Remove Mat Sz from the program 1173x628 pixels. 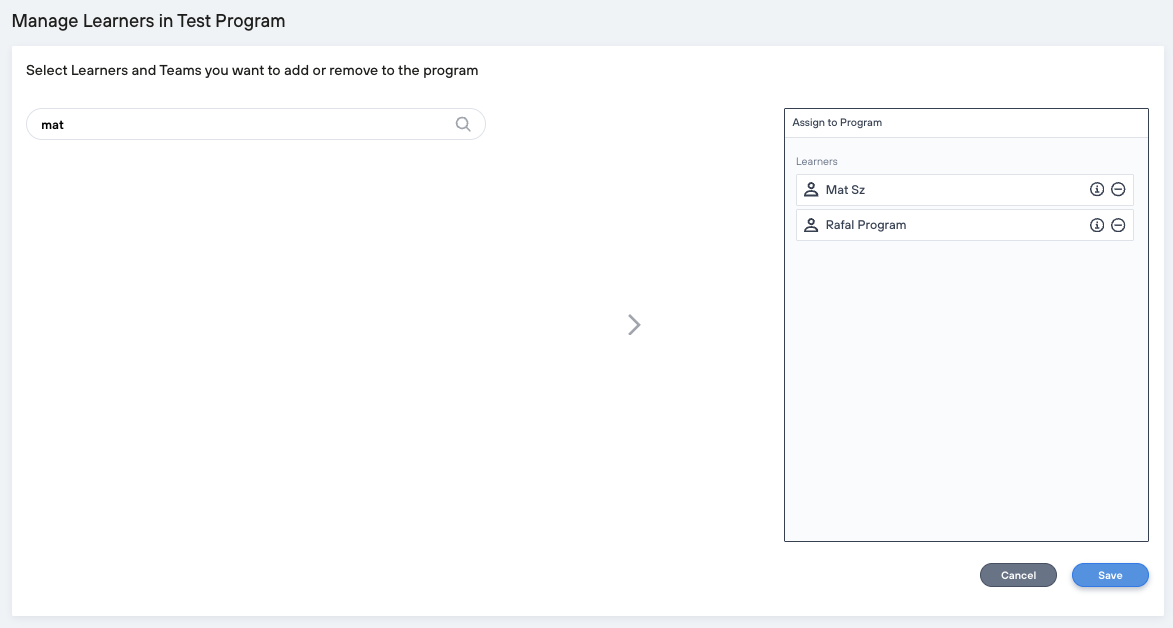1118,190
